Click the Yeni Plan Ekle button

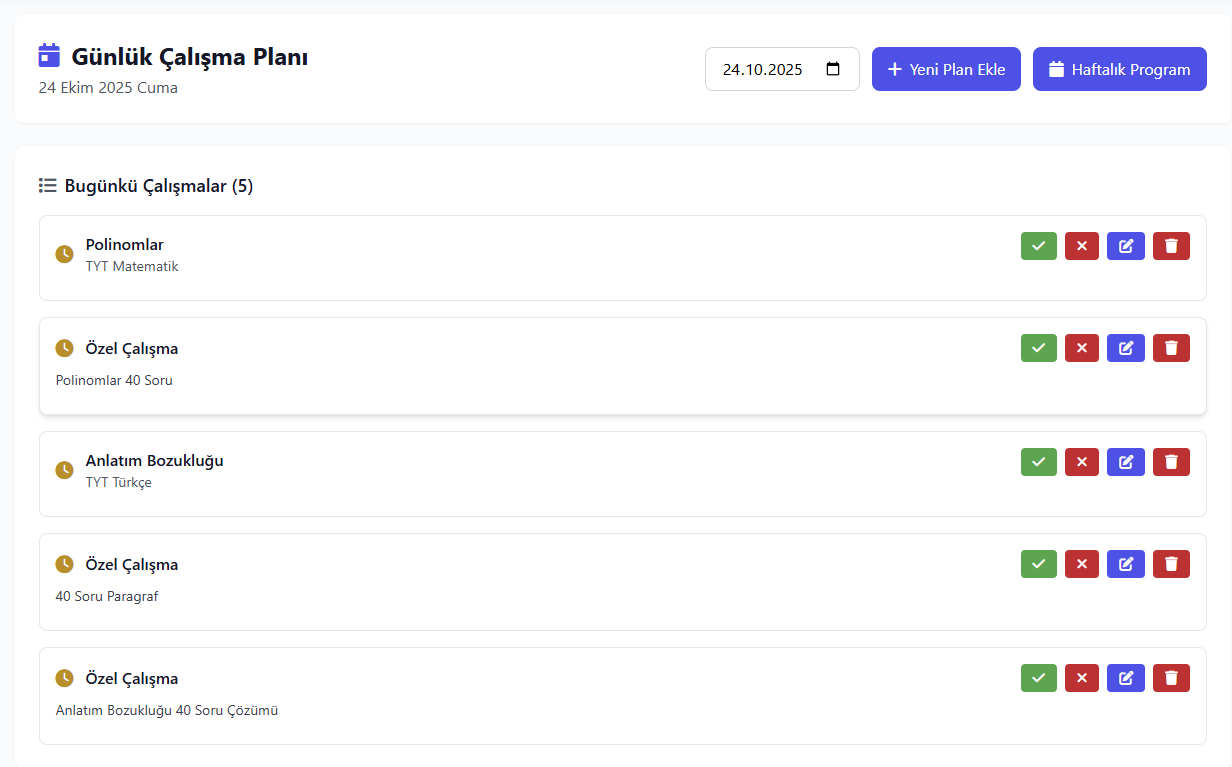(946, 70)
